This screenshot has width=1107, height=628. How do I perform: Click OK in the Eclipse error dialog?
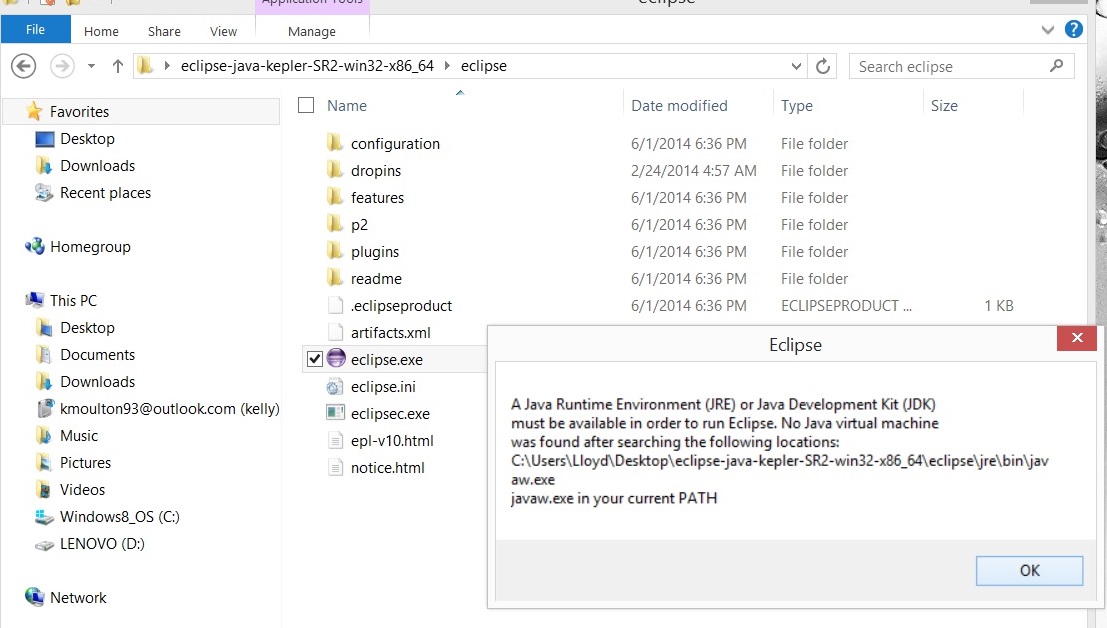pyautogui.click(x=1029, y=570)
